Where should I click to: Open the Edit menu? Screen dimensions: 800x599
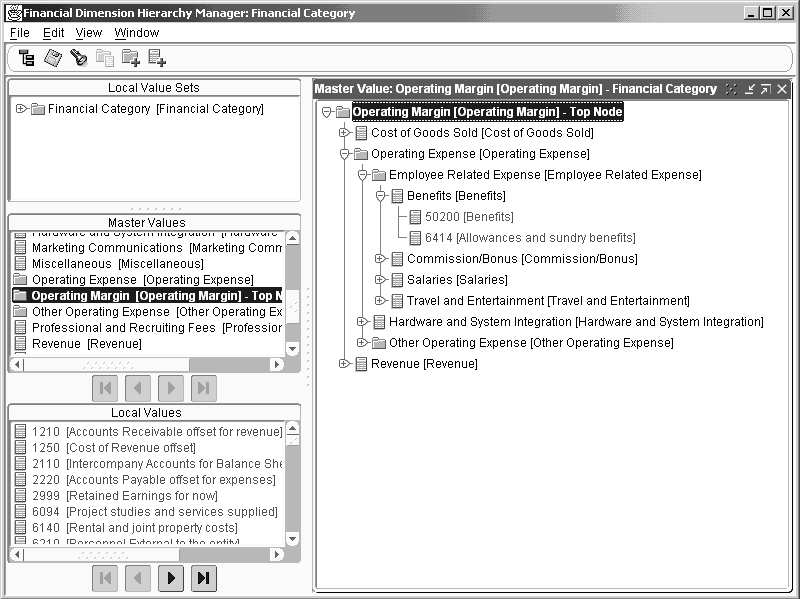pos(53,33)
